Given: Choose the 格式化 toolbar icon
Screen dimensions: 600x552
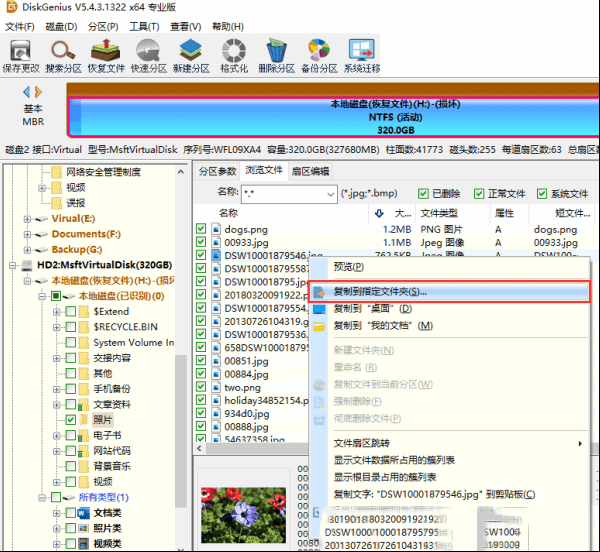Looking at the screenshot, I should pos(234,50).
